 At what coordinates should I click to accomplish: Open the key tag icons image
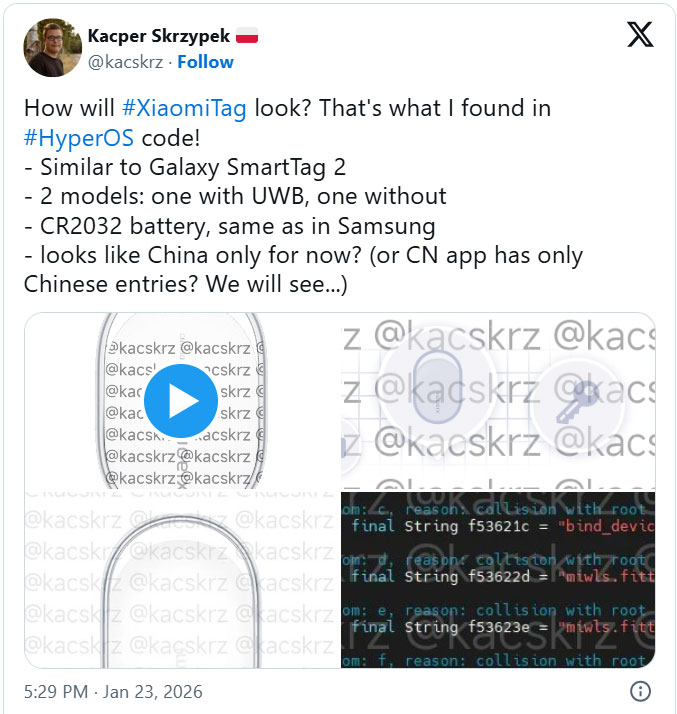[498, 401]
